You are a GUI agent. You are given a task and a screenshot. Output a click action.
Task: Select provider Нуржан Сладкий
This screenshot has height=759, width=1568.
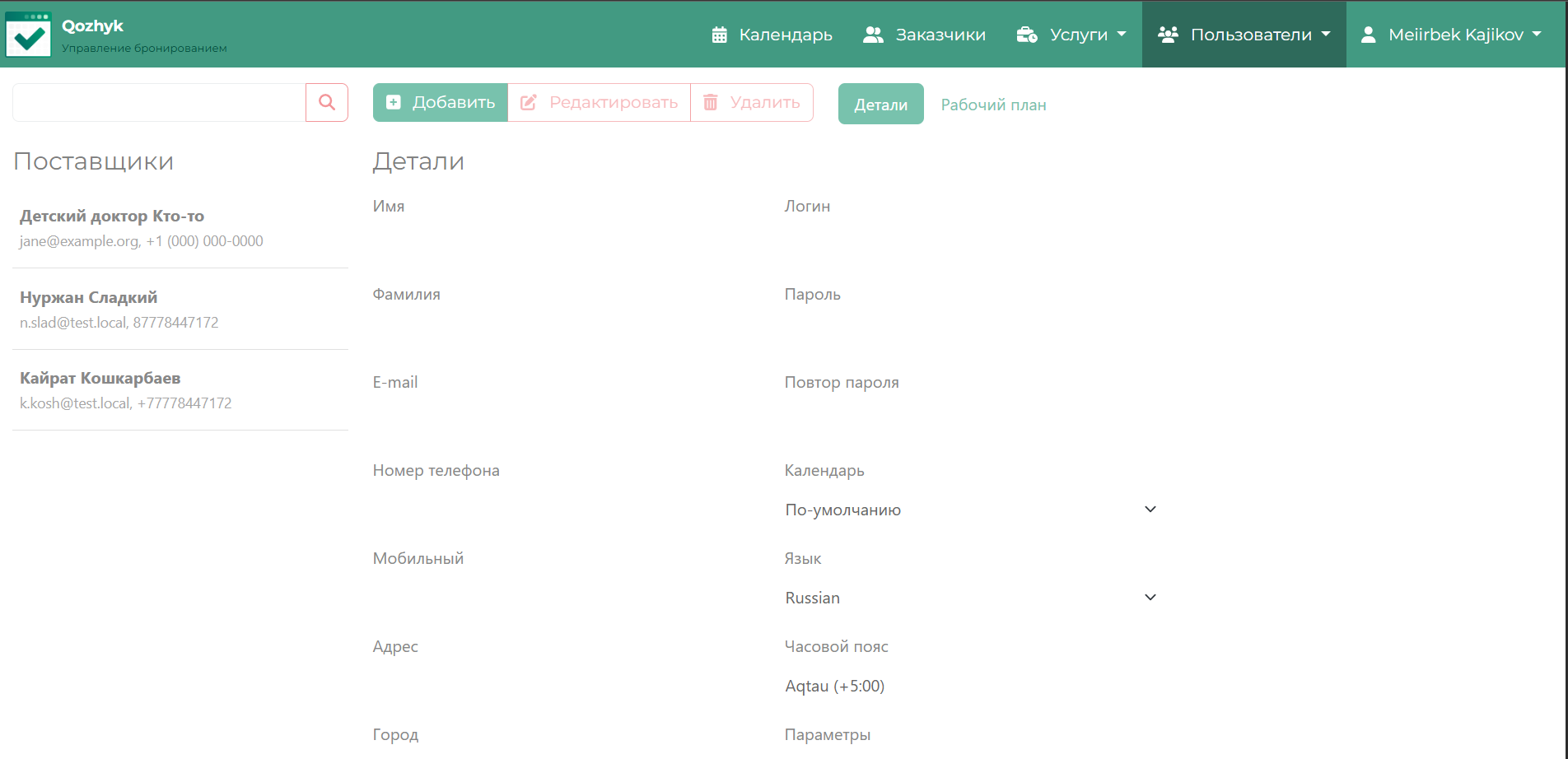coord(180,309)
